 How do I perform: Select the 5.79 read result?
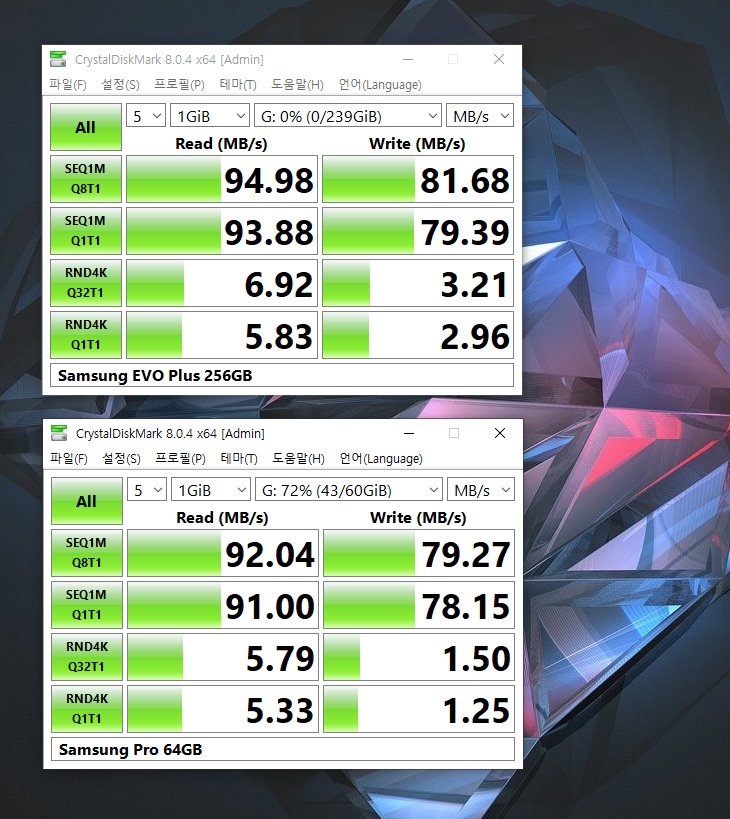(x=223, y=657)
